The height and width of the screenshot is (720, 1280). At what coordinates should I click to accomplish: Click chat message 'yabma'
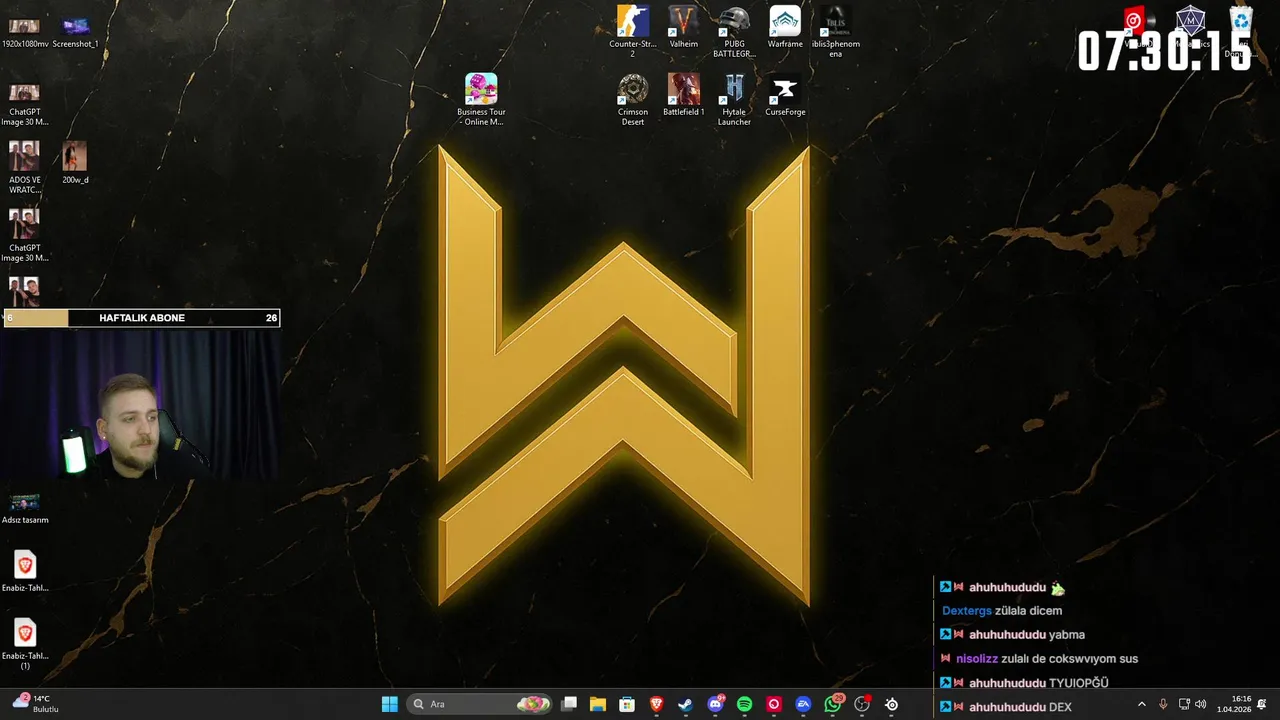(x=1066, y=635)
